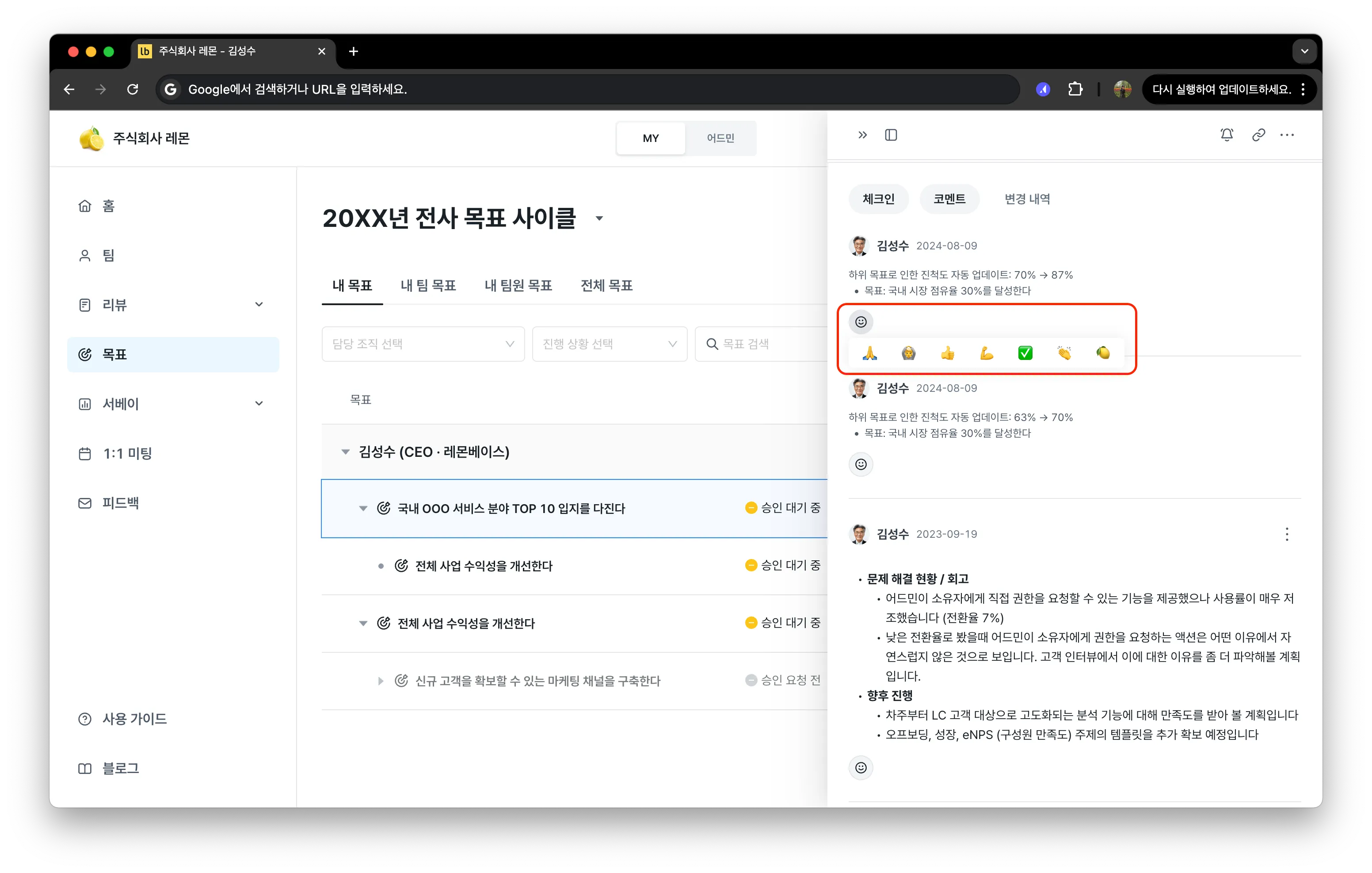The height and width of the screenshot is (873, 1372).
Task: Add the praying hands emoji reaction
Action: click(x=869, y=353)
